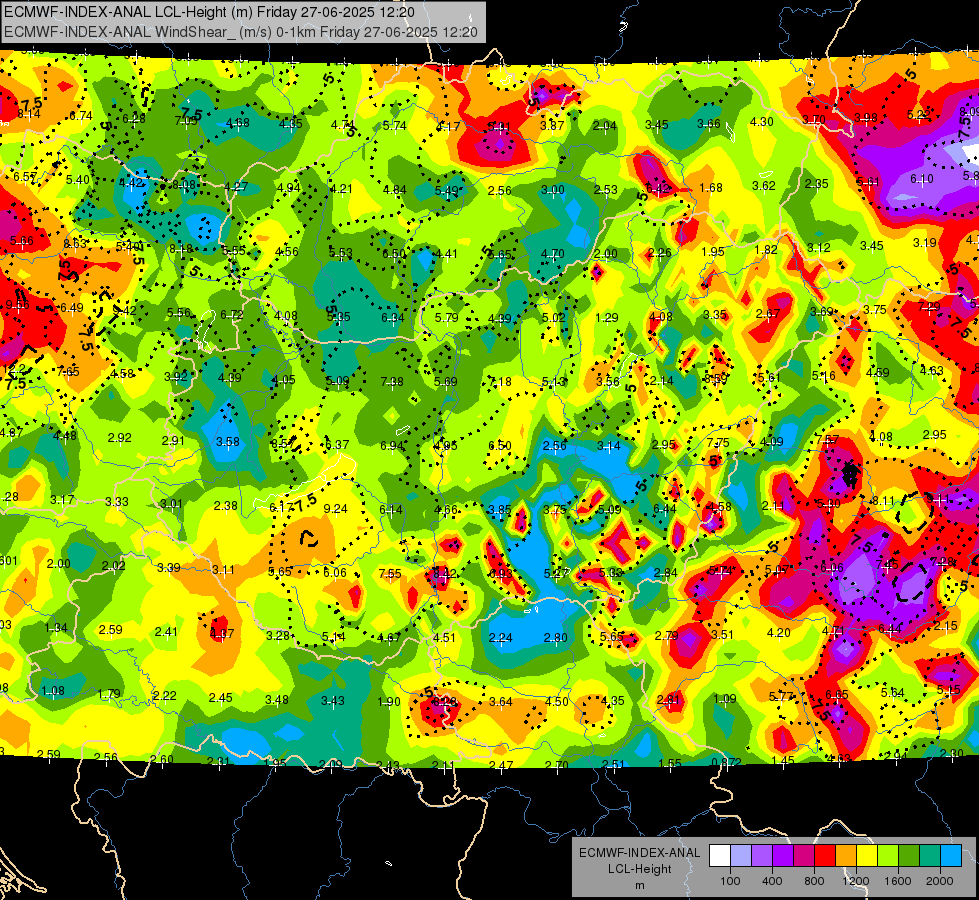The width and height of the screenshot is (979, 900).
Task: Click the wind shear value 3.58
Action: 228,441
